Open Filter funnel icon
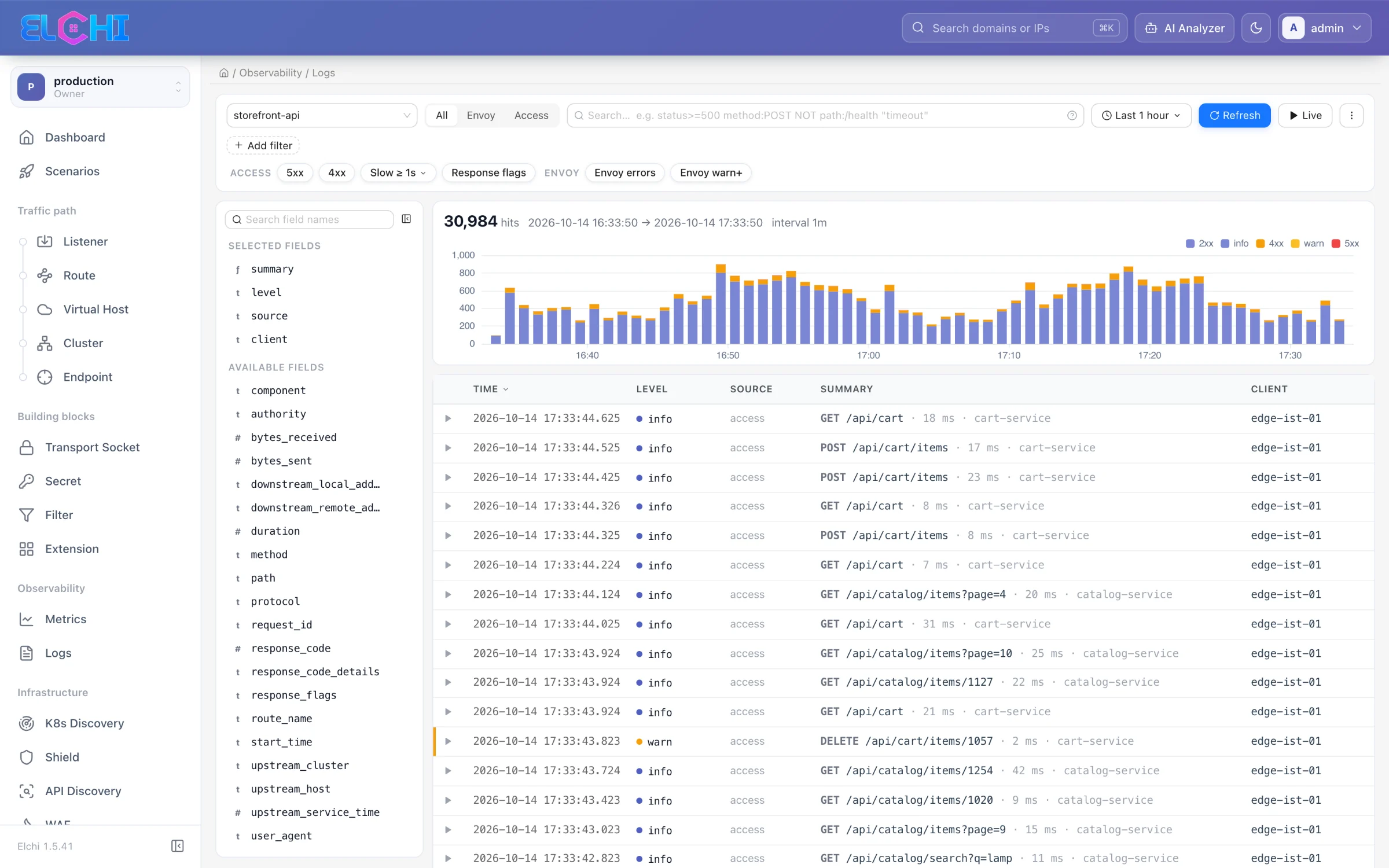Viewport: 1389px width, 868px height. click(27, 515)
